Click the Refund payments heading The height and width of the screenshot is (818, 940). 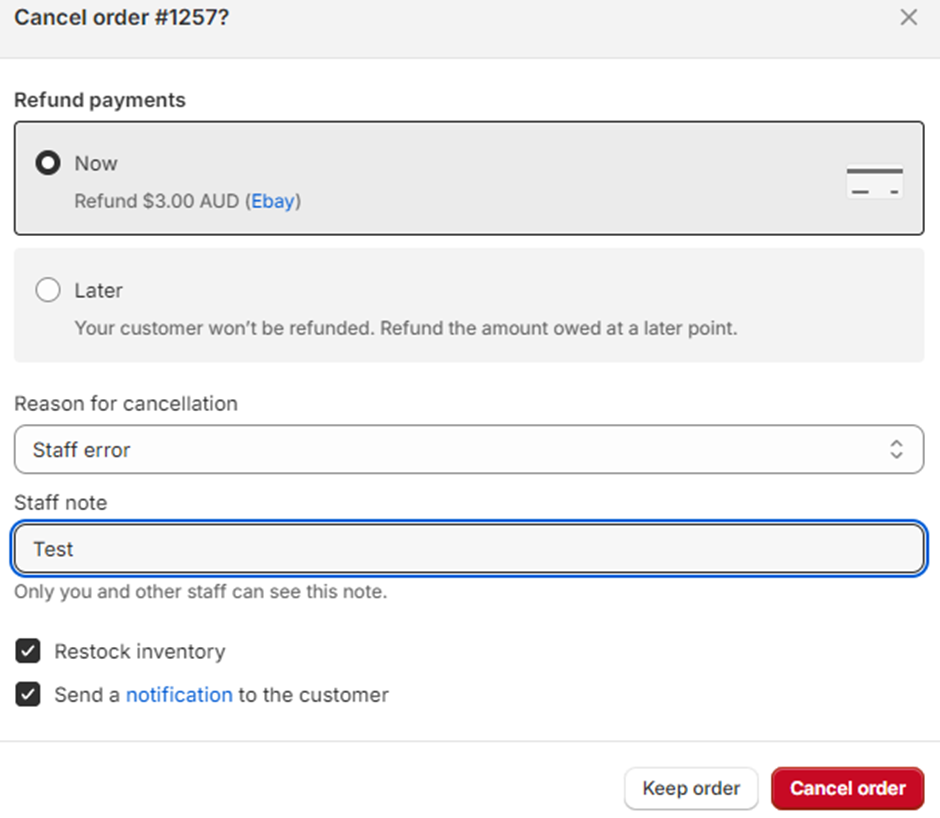click(100, 100)
